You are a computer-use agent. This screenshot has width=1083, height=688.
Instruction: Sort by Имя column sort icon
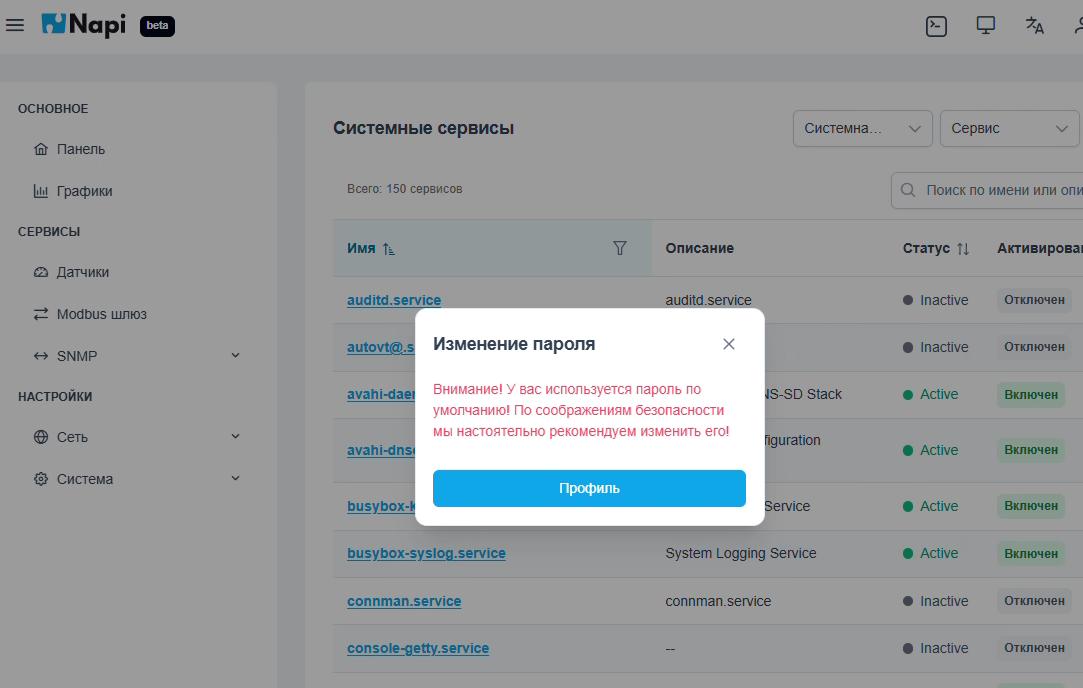pyautogui.click(x=389, y=249)
